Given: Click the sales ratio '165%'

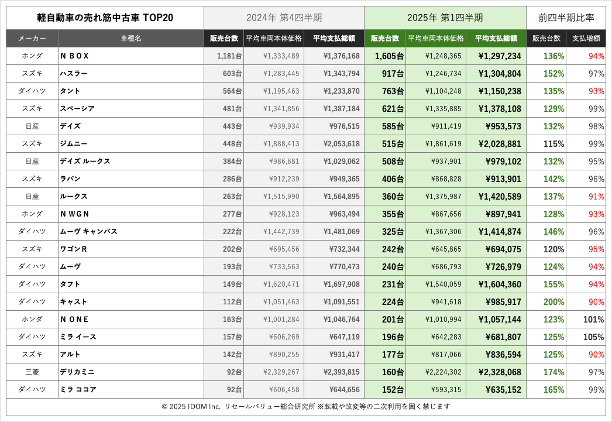Looking at the screenshot, I should coord(553,390).
